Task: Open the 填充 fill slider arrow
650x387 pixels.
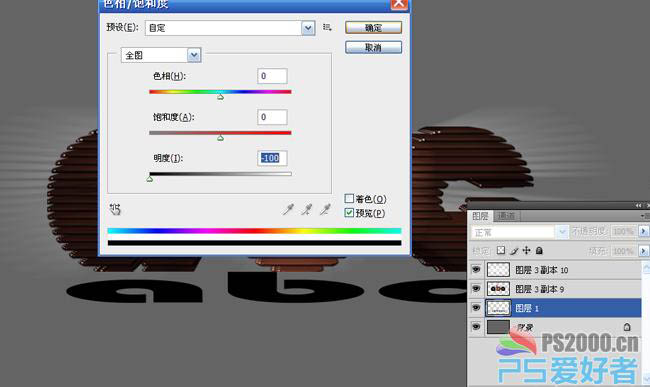Action: (x=643, y=251)
